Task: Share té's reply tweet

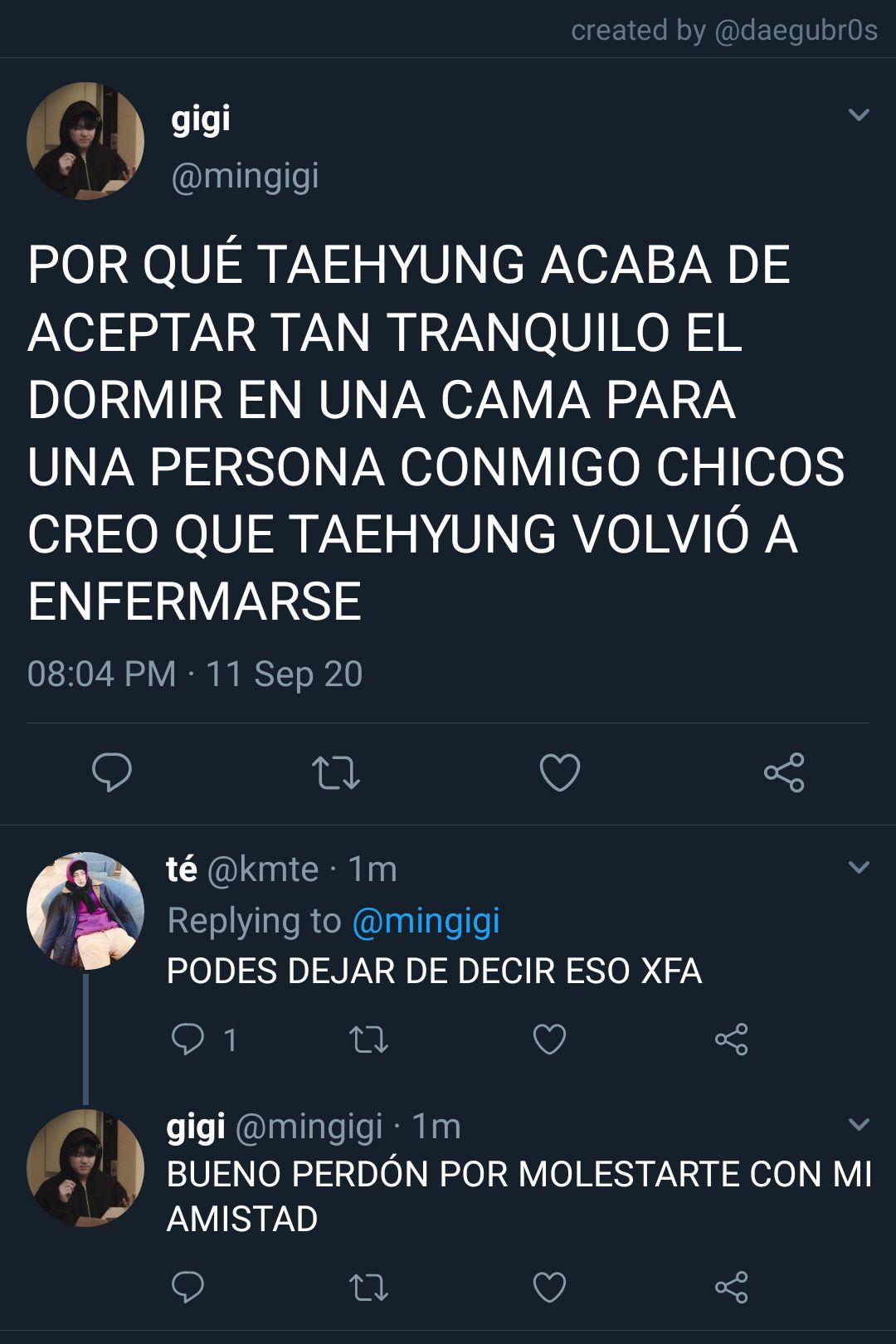Action: point(731,1040)
